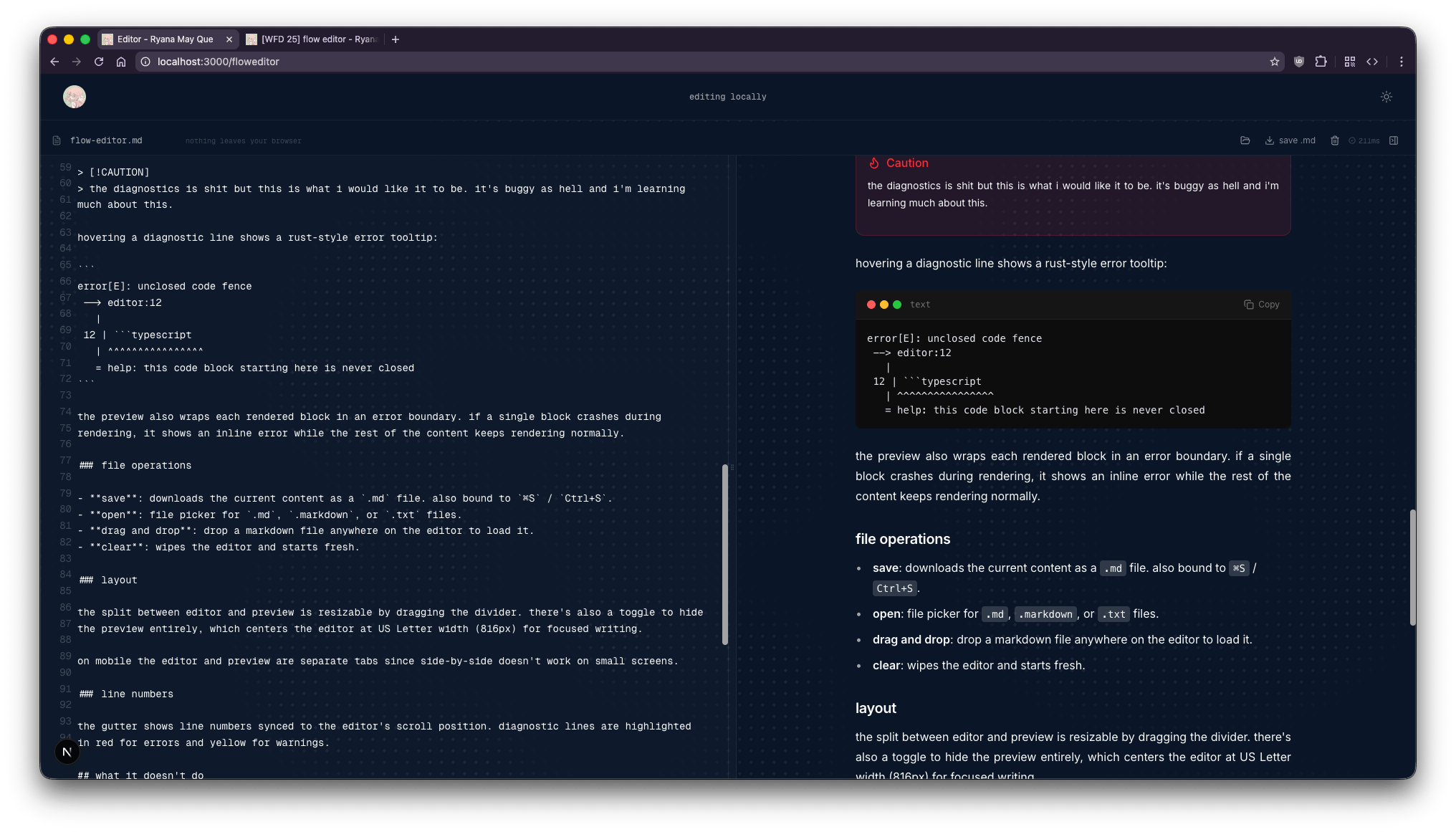The image size is (1456, 832).
Task: Click the '### layout' heading in editor
Action: (107, 580)
